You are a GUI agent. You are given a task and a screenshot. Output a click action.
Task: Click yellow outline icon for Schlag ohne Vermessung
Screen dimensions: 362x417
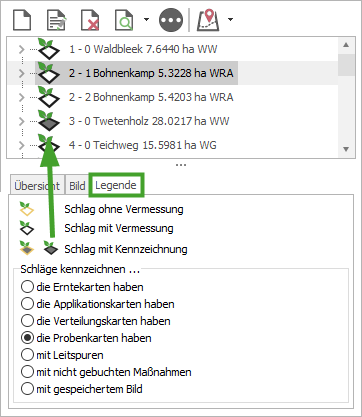pos(27,209)
